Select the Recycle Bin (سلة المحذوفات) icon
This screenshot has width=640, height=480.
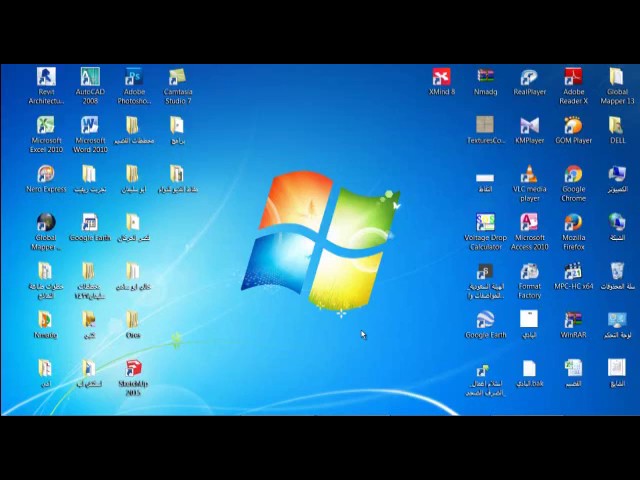[617, 276]
